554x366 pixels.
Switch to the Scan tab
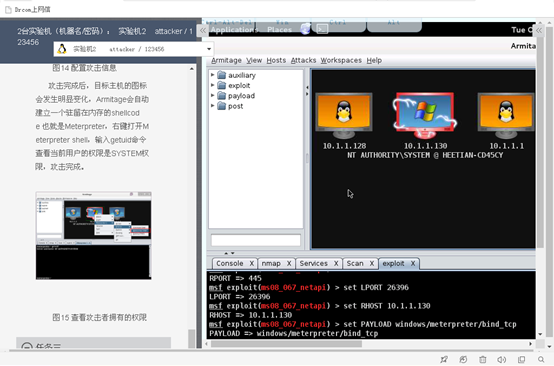tap(355, 264)
